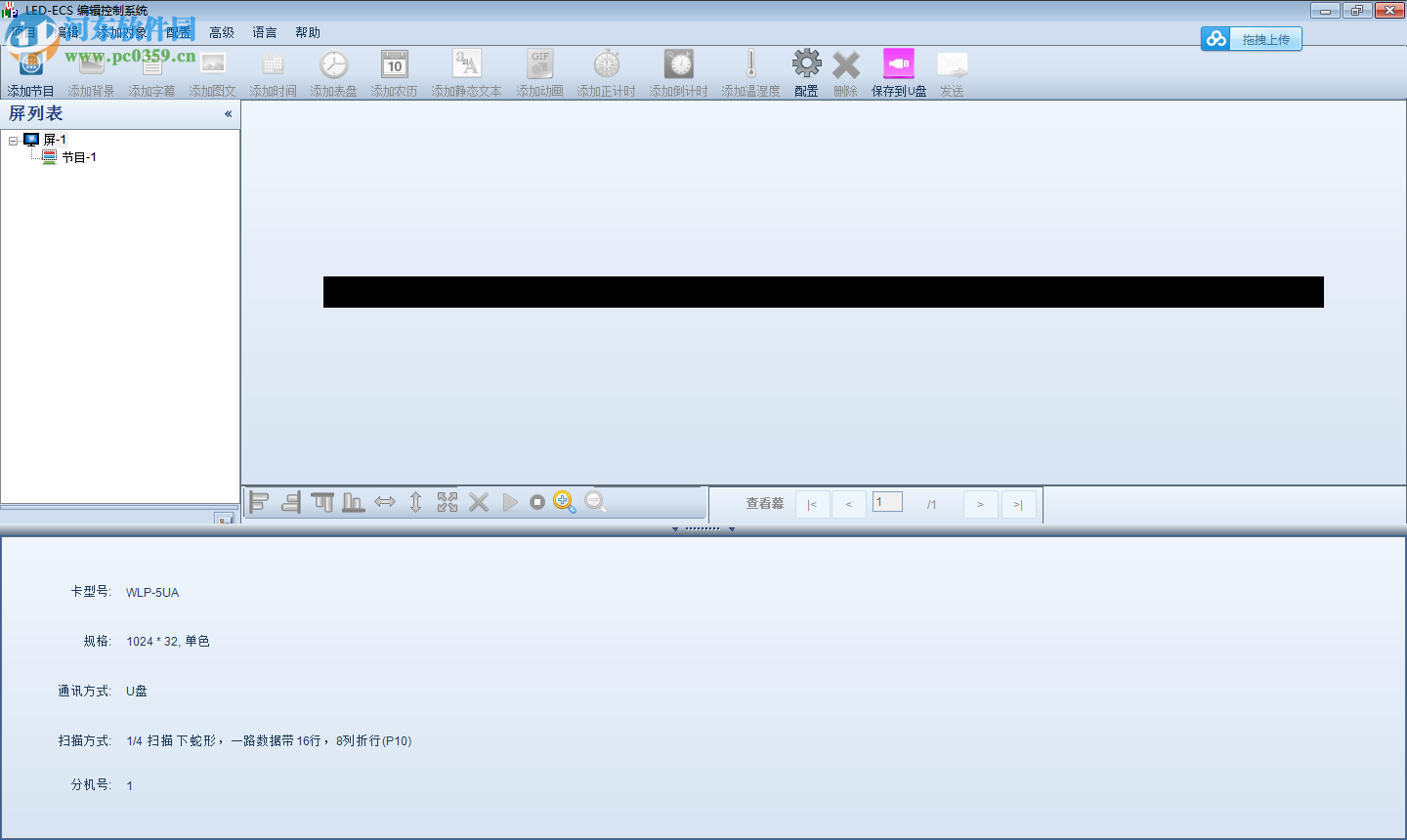Image resolution: width=1407 pixels, height=840 pixels.
Task: Click the 添加图文 (add image-text) icon
Action: click(x=213, y=65)
